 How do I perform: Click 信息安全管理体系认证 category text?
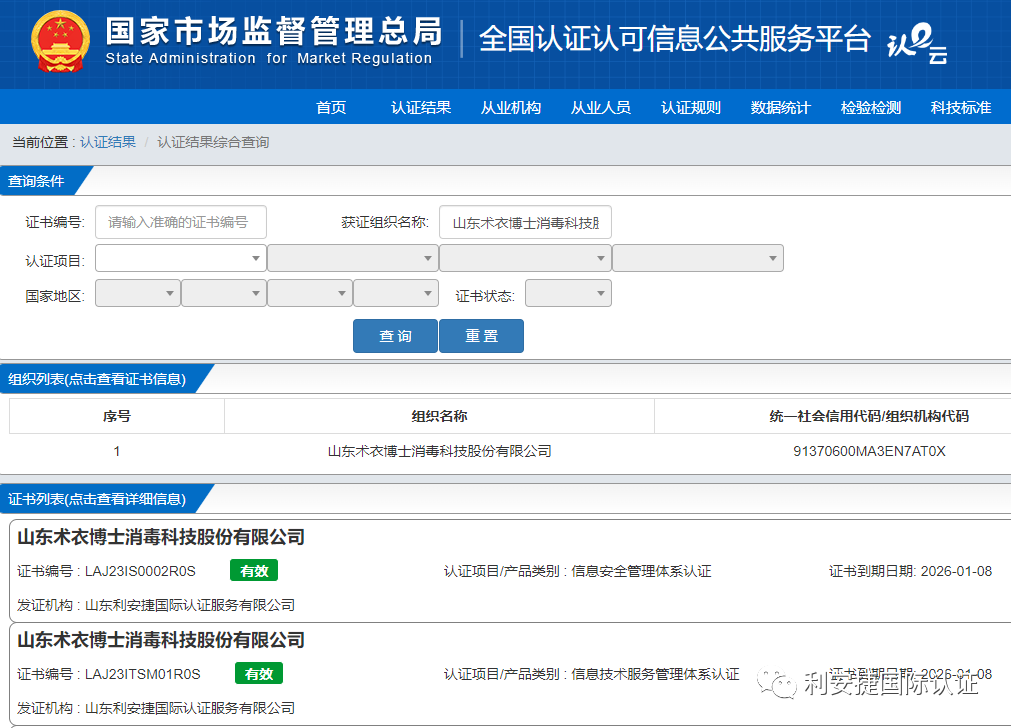click(x=642, y=571)
